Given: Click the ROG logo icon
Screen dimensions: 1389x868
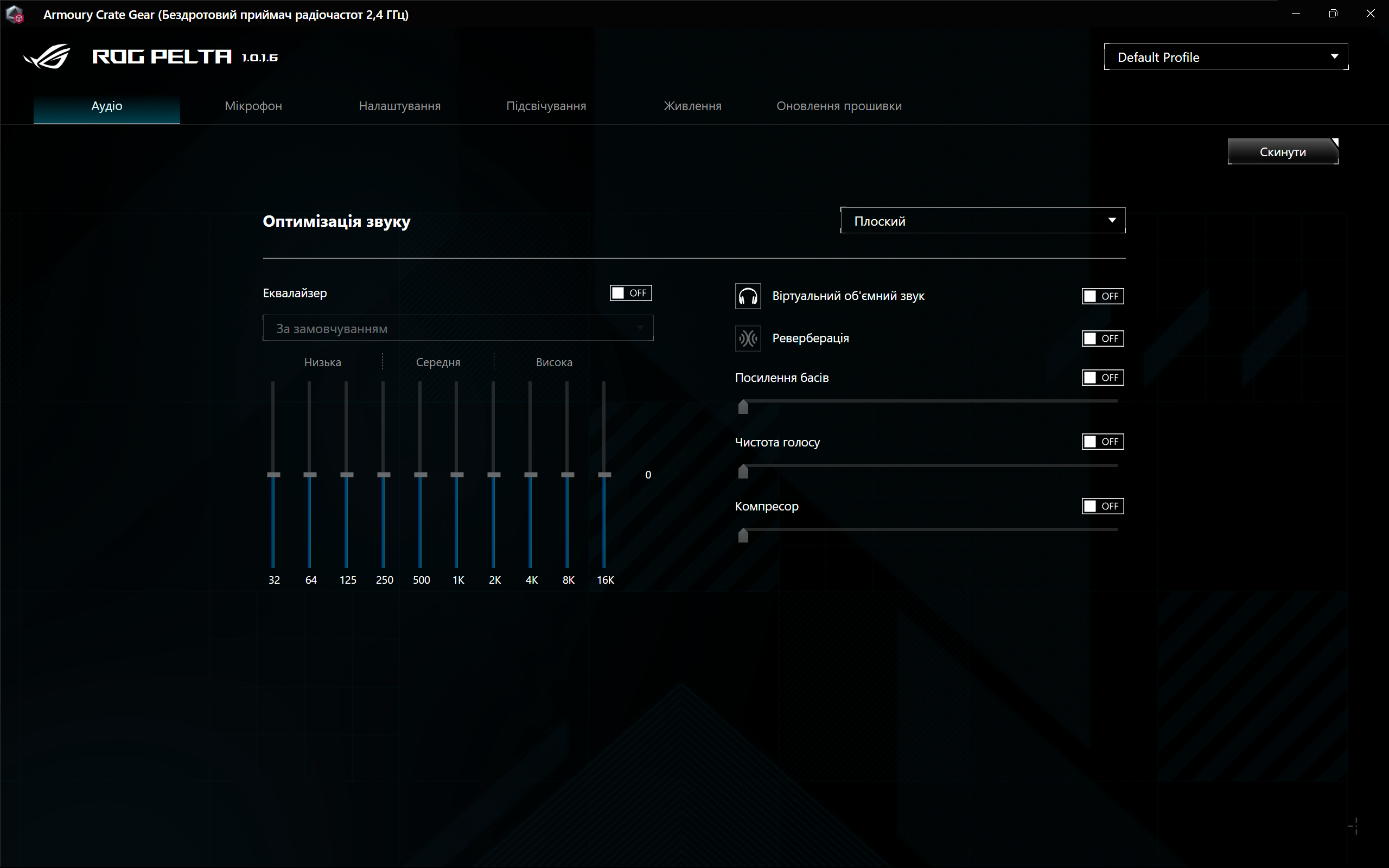Looking at the screenshot, I should point(47,56).
